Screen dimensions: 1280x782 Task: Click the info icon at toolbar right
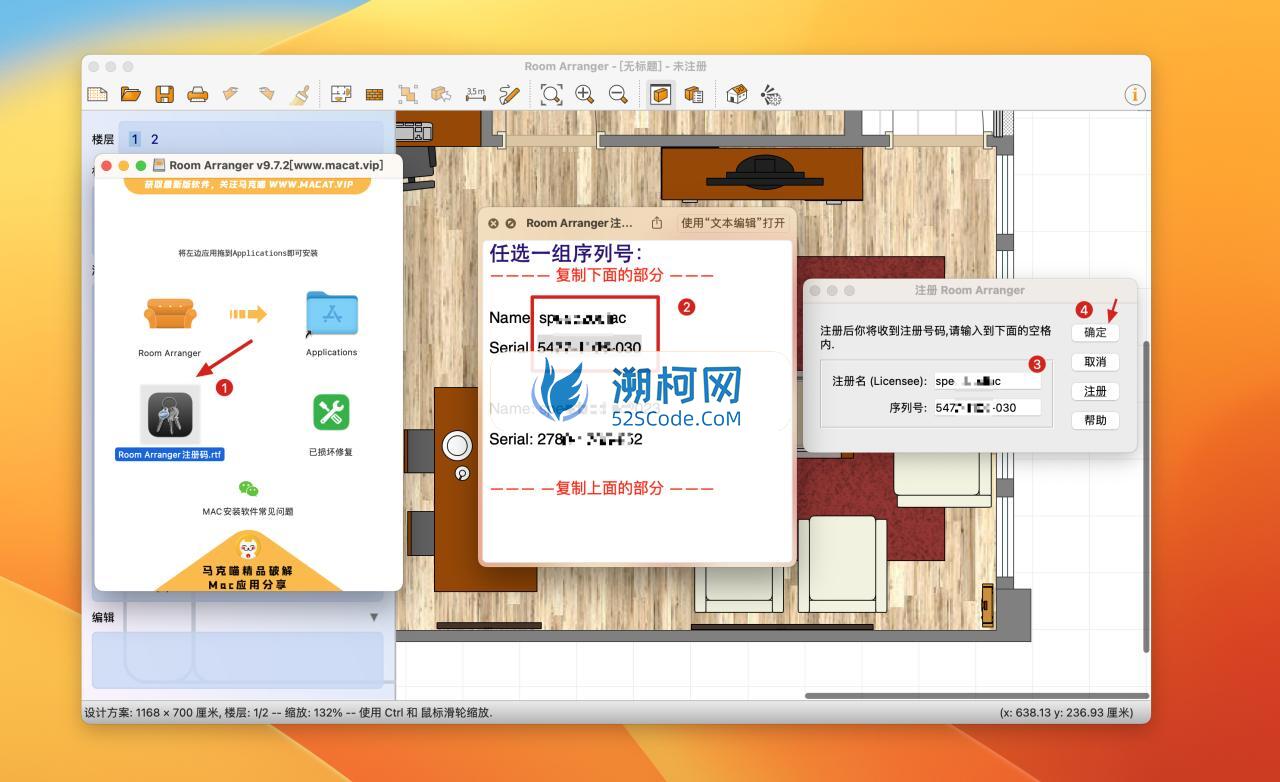1134,94
